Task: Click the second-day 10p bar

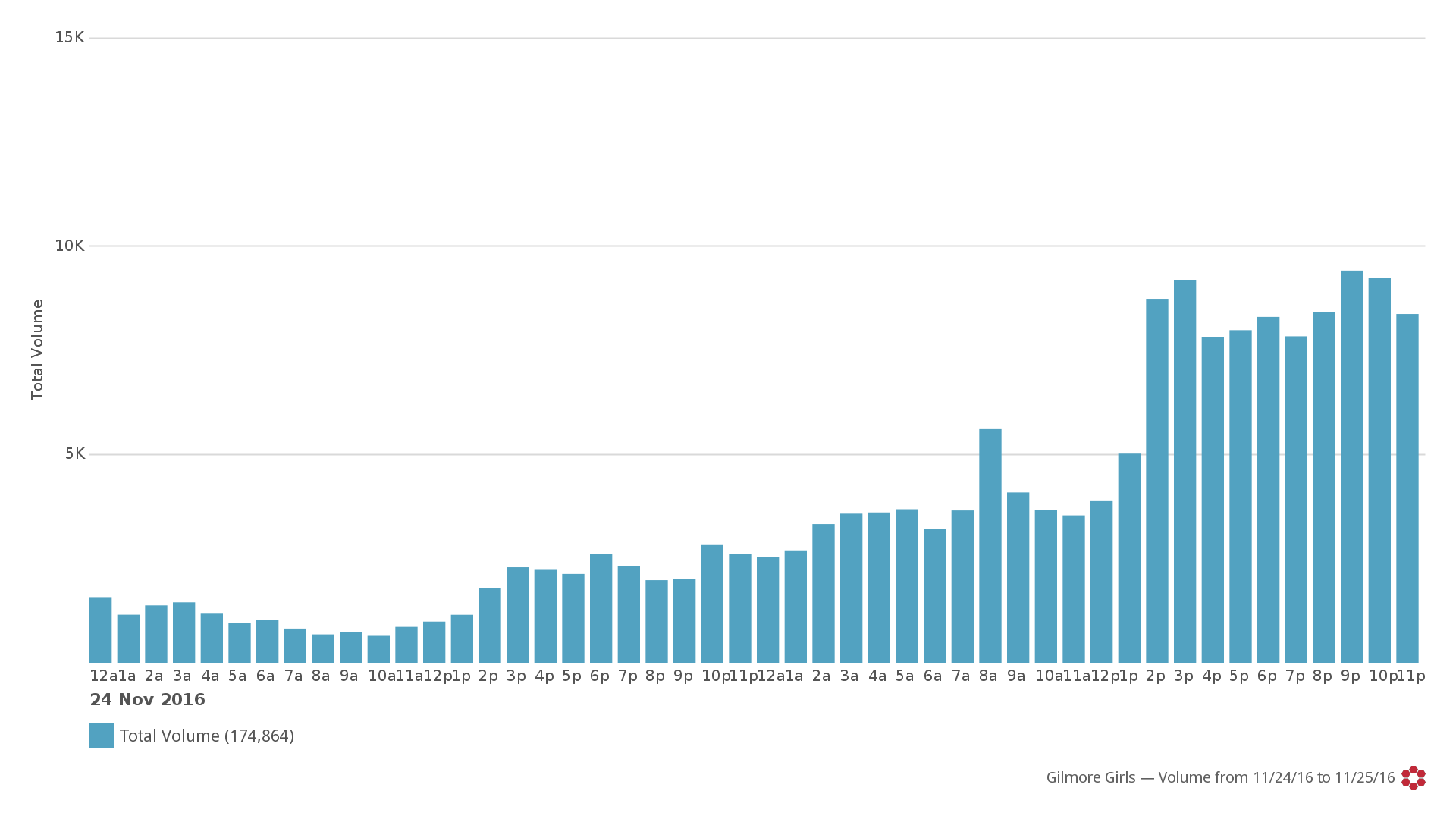Action: click(x=1379, y=471)
